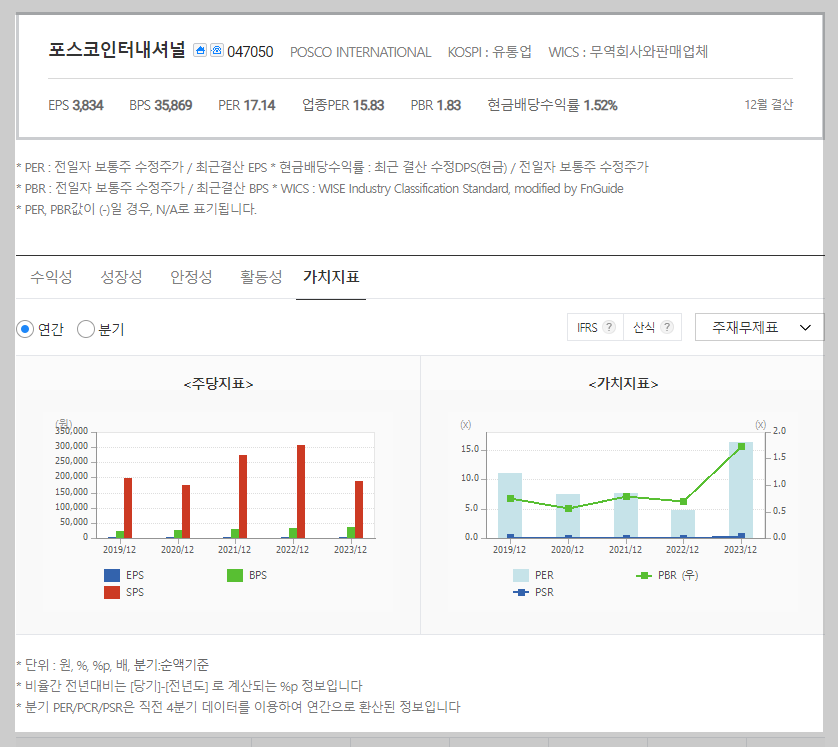The image size is (838, 747).
Task: Toggle SPS red legend swatch
Action: (x=112, y=593)
